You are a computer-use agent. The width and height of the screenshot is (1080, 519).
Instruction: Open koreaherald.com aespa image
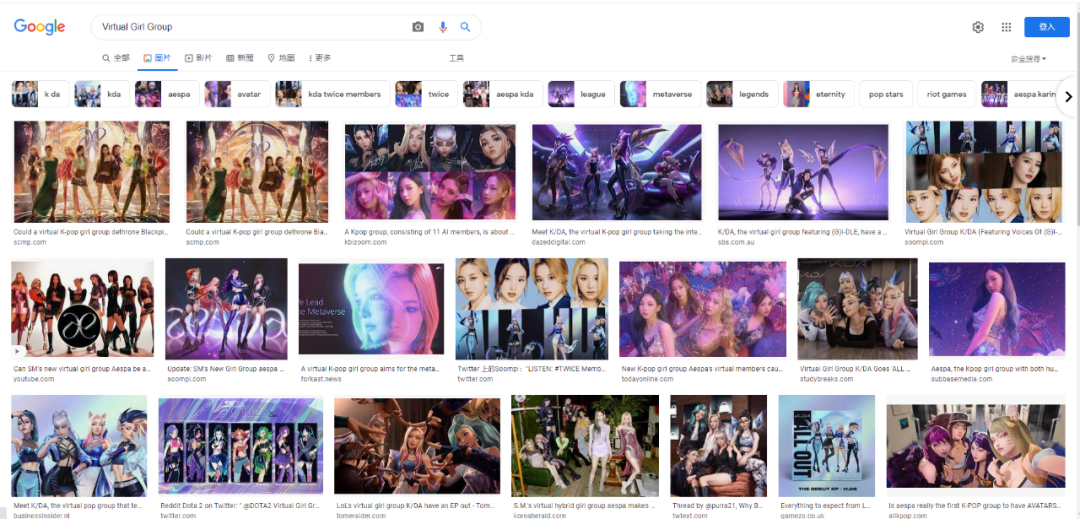point(585,445)
